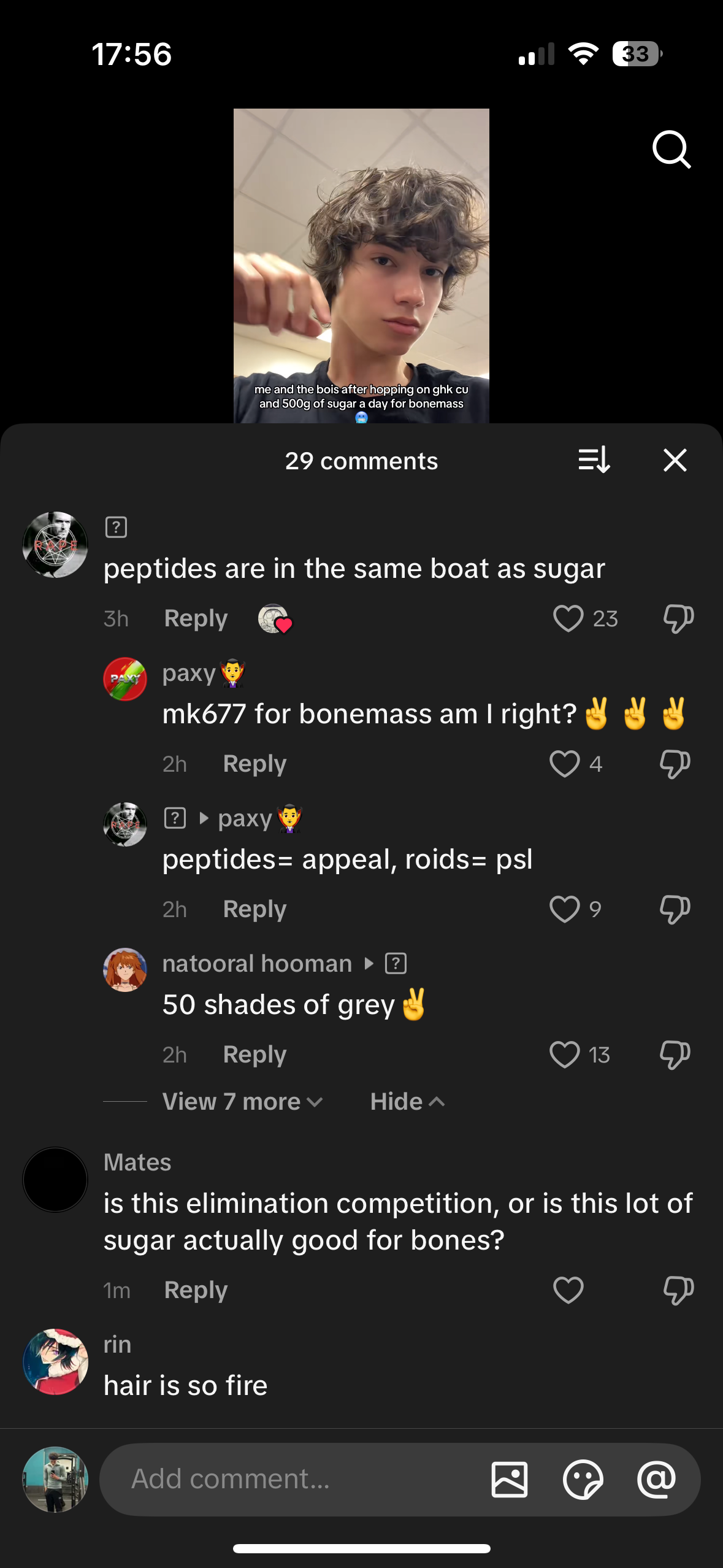Open the comment sort options
The height and width of the screenshot is (1568, 723).
pyautogui.click(x=594, y=460)
